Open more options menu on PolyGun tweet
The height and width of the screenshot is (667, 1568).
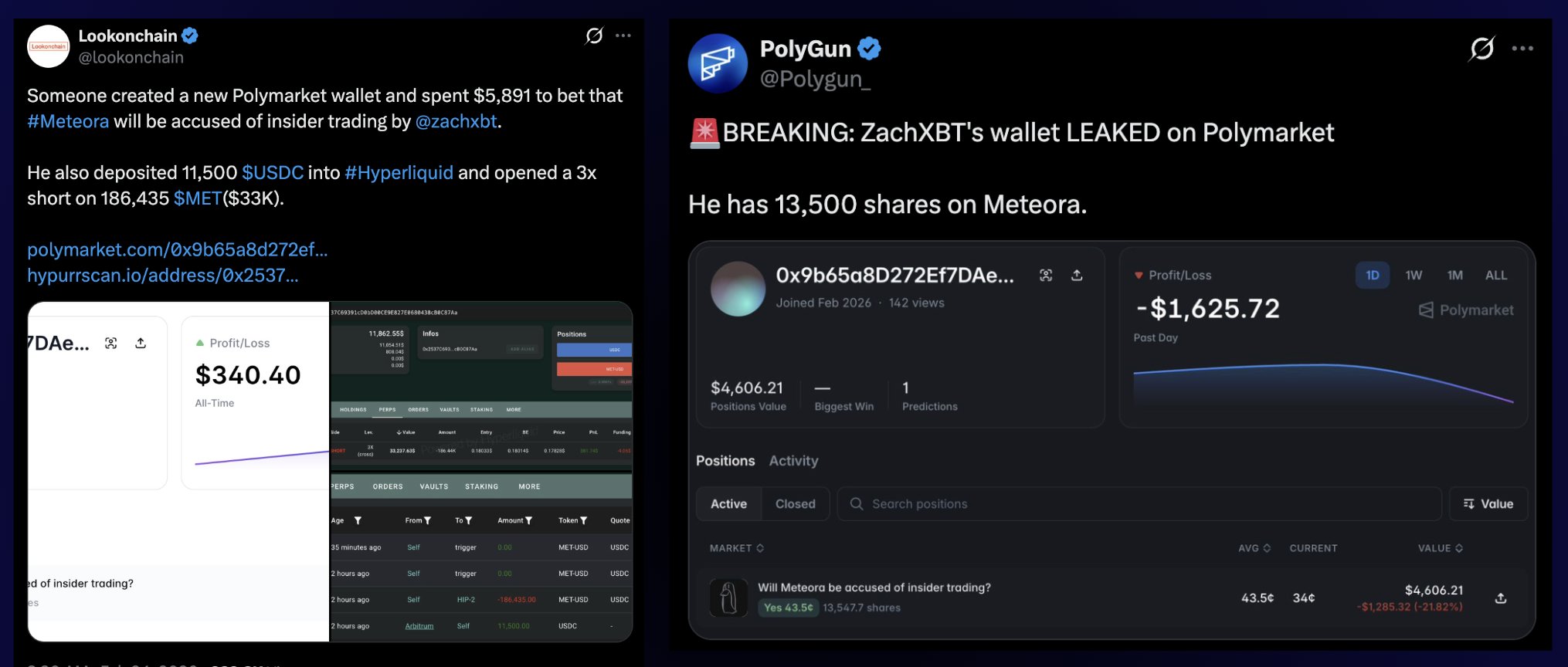tap(1522, 49)
